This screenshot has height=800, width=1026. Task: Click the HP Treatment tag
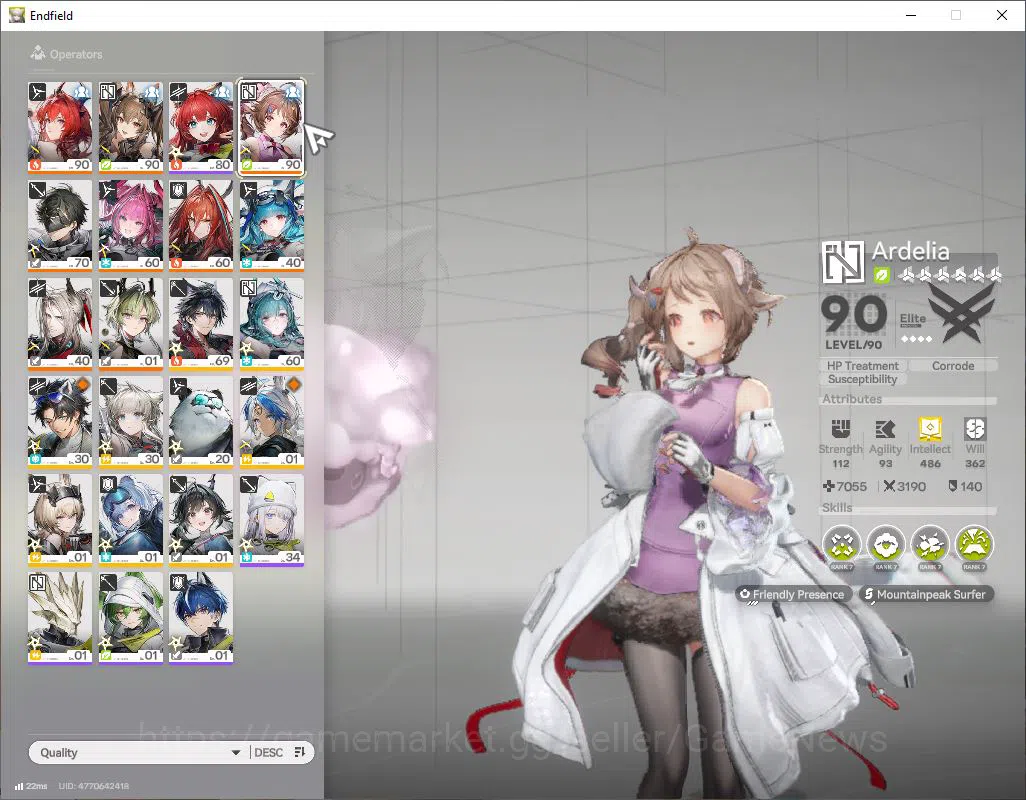tap(862, 366)
